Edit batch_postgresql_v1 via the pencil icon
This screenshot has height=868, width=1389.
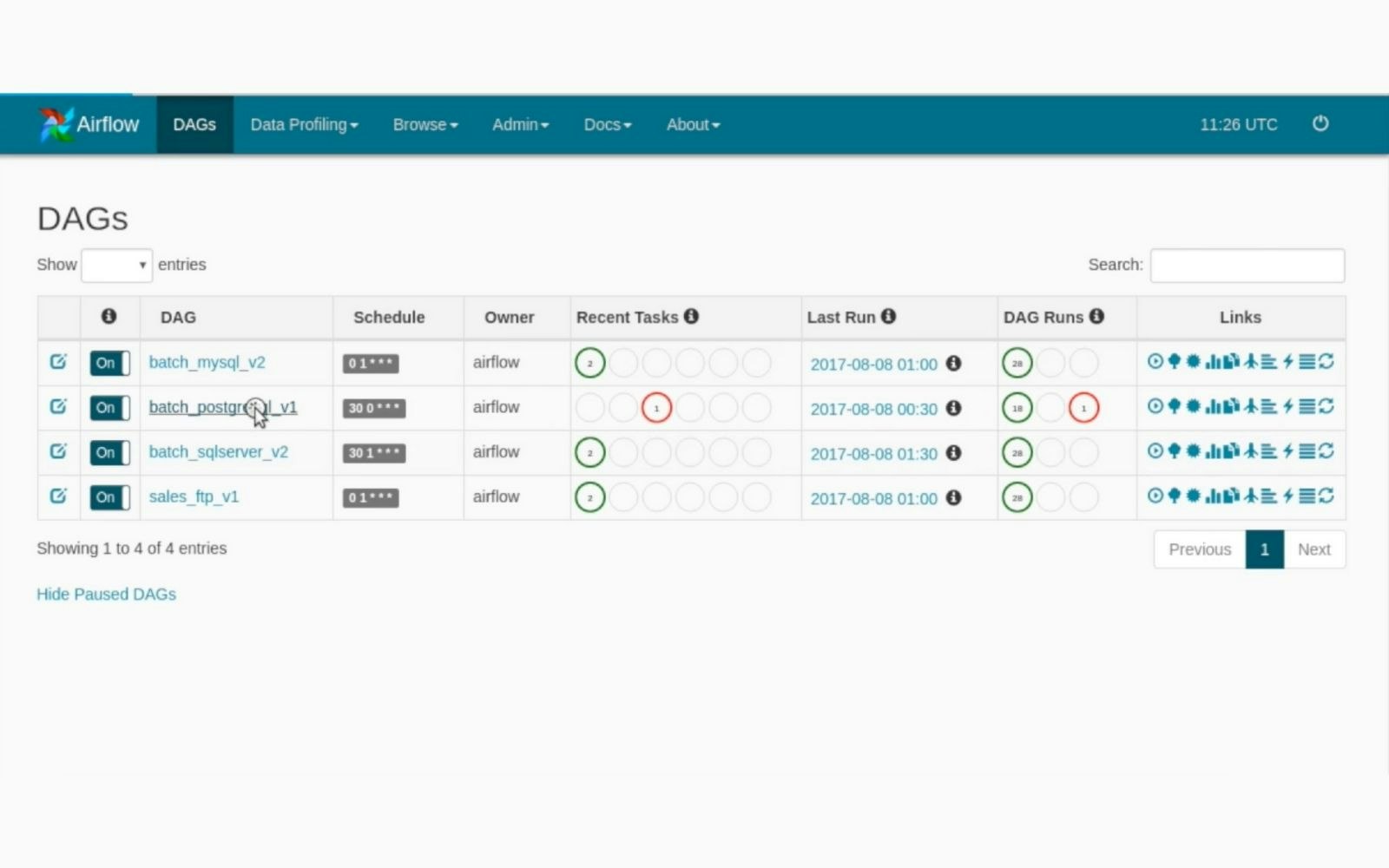pyautogui.click(x=58, y=406)
